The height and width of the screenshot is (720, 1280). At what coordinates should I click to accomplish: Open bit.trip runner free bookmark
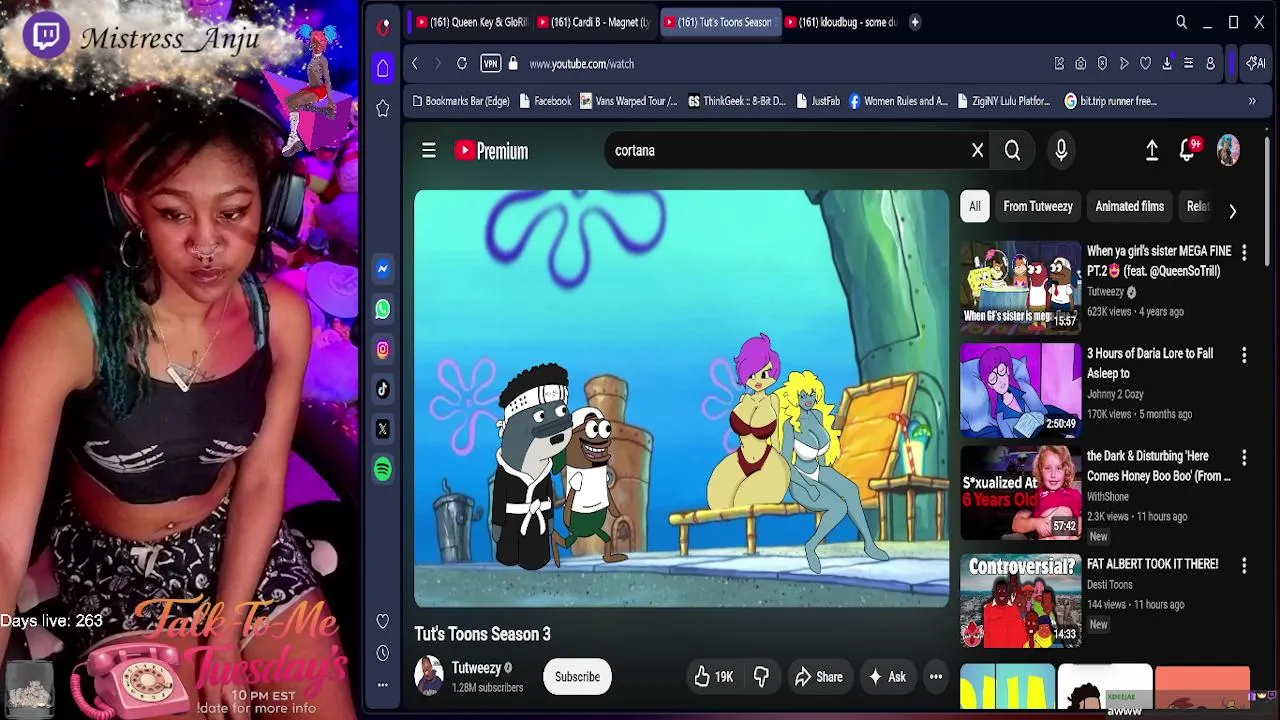[1110, 101]
